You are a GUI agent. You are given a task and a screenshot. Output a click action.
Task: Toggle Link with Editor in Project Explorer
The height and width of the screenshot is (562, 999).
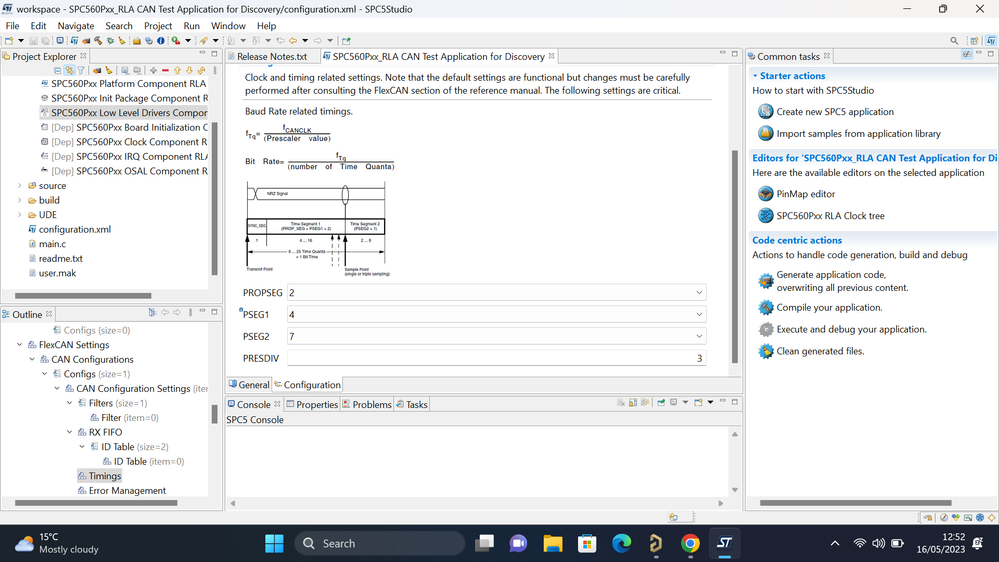pyautogui.click(x=69, y=71)
